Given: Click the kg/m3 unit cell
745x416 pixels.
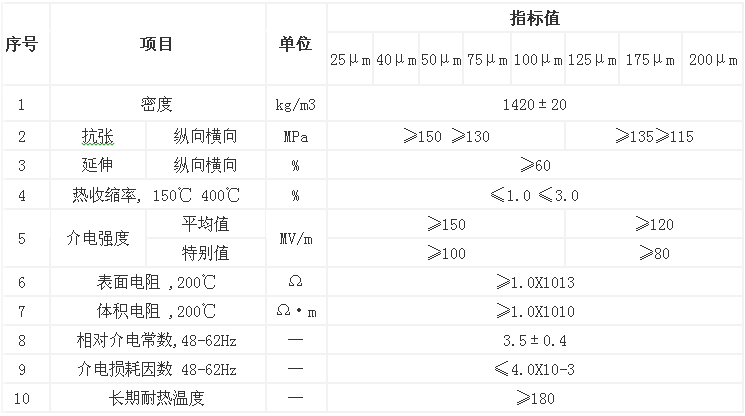Looking at the screenshot, I should click(295, 103).
